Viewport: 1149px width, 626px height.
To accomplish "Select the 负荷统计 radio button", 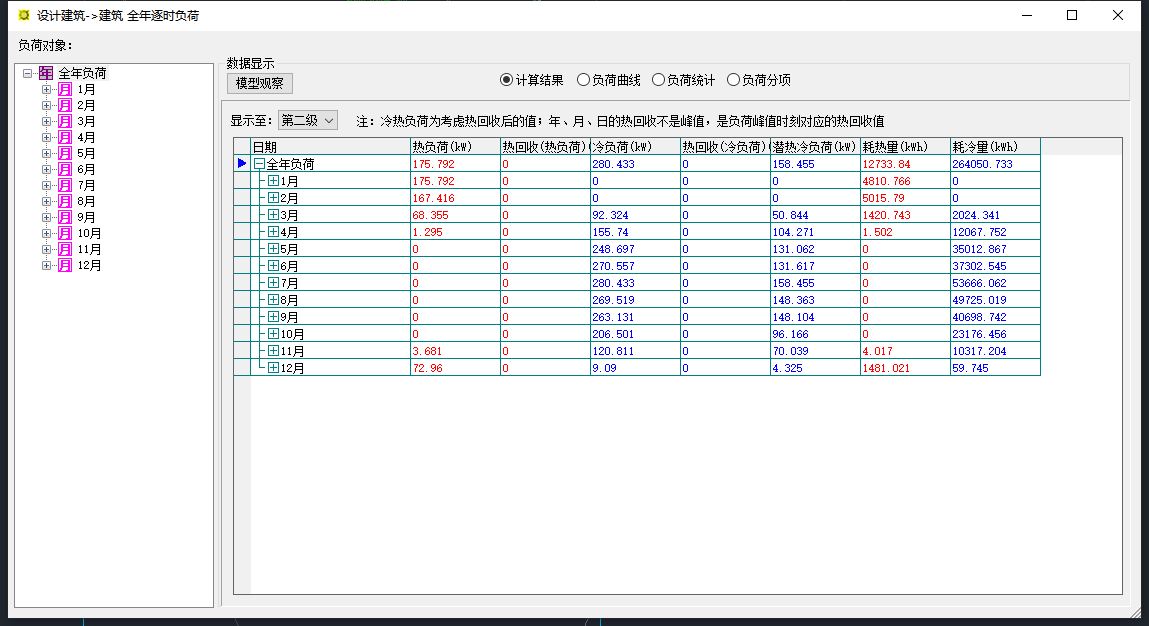I will tap(658, 80).
